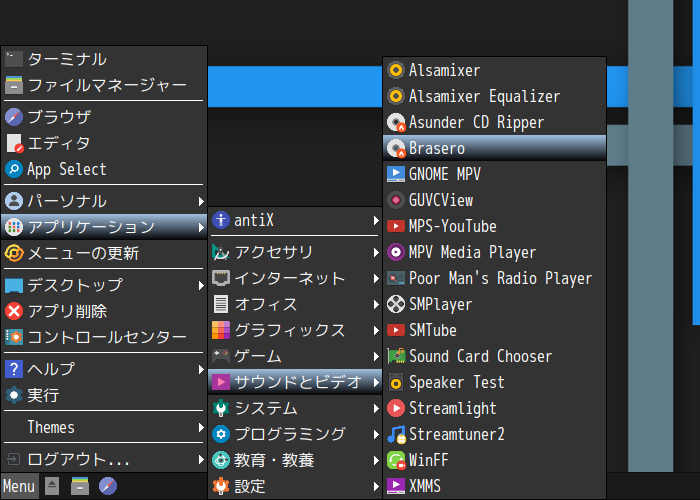The height and width of the screenshot is (500, 700).
Task: Expand the Themes submenu arrow
Action: (201, 427)
